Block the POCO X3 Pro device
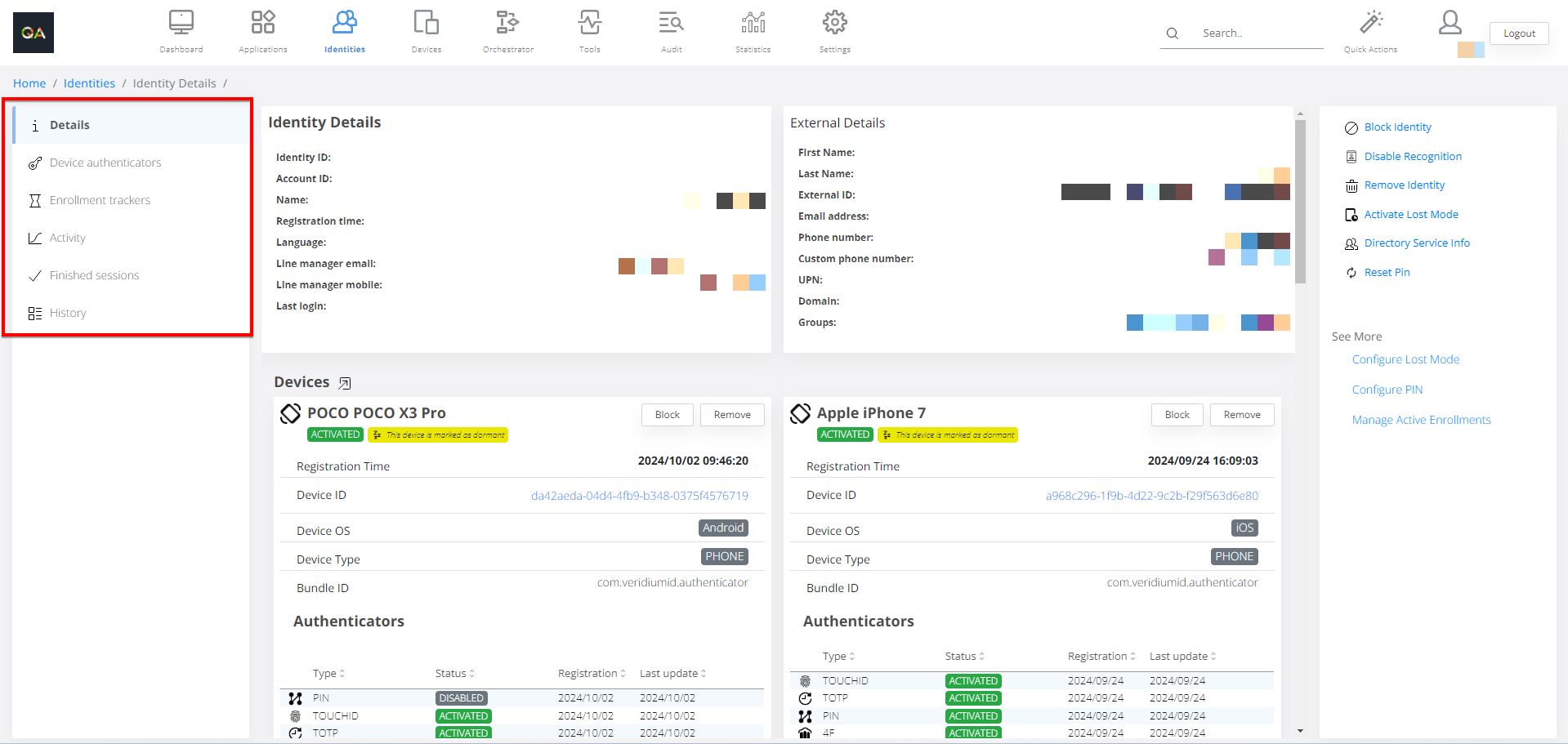 click(667, 415)
